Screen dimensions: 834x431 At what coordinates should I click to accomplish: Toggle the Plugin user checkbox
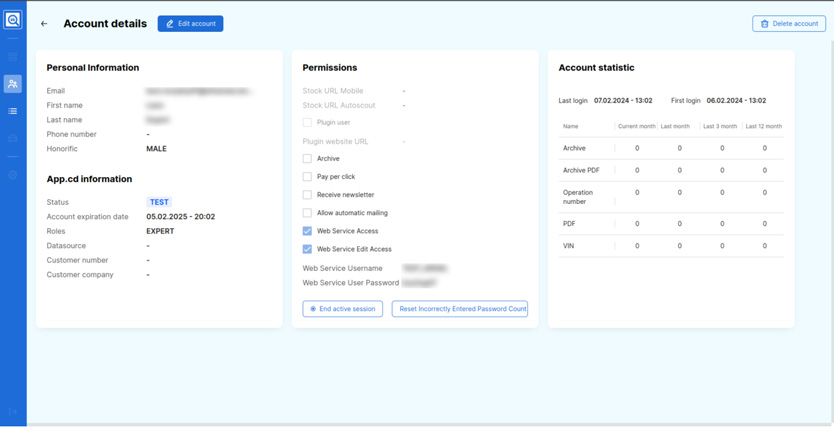coord(308,123)
